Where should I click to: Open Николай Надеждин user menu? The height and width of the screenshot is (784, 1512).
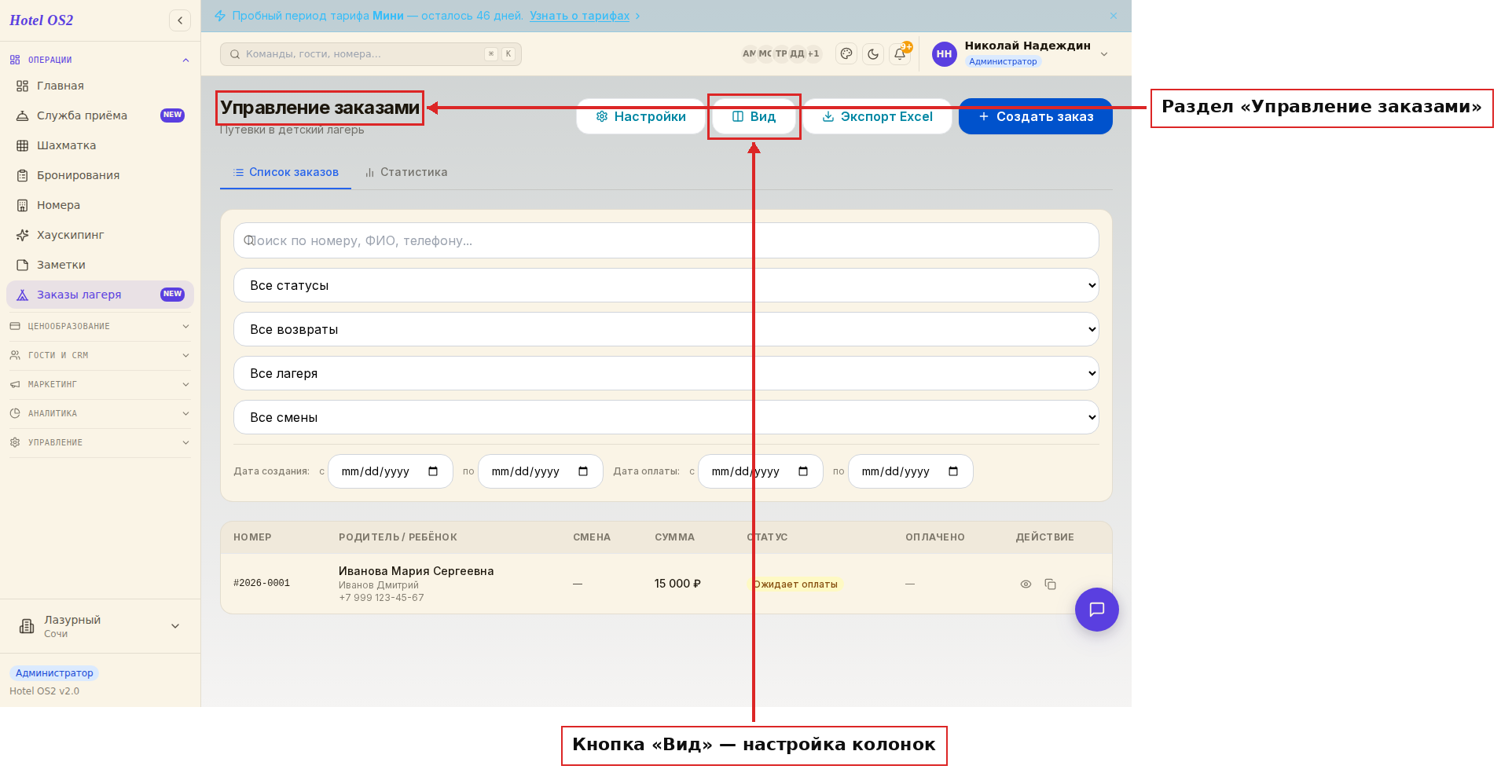point(1021,53)
